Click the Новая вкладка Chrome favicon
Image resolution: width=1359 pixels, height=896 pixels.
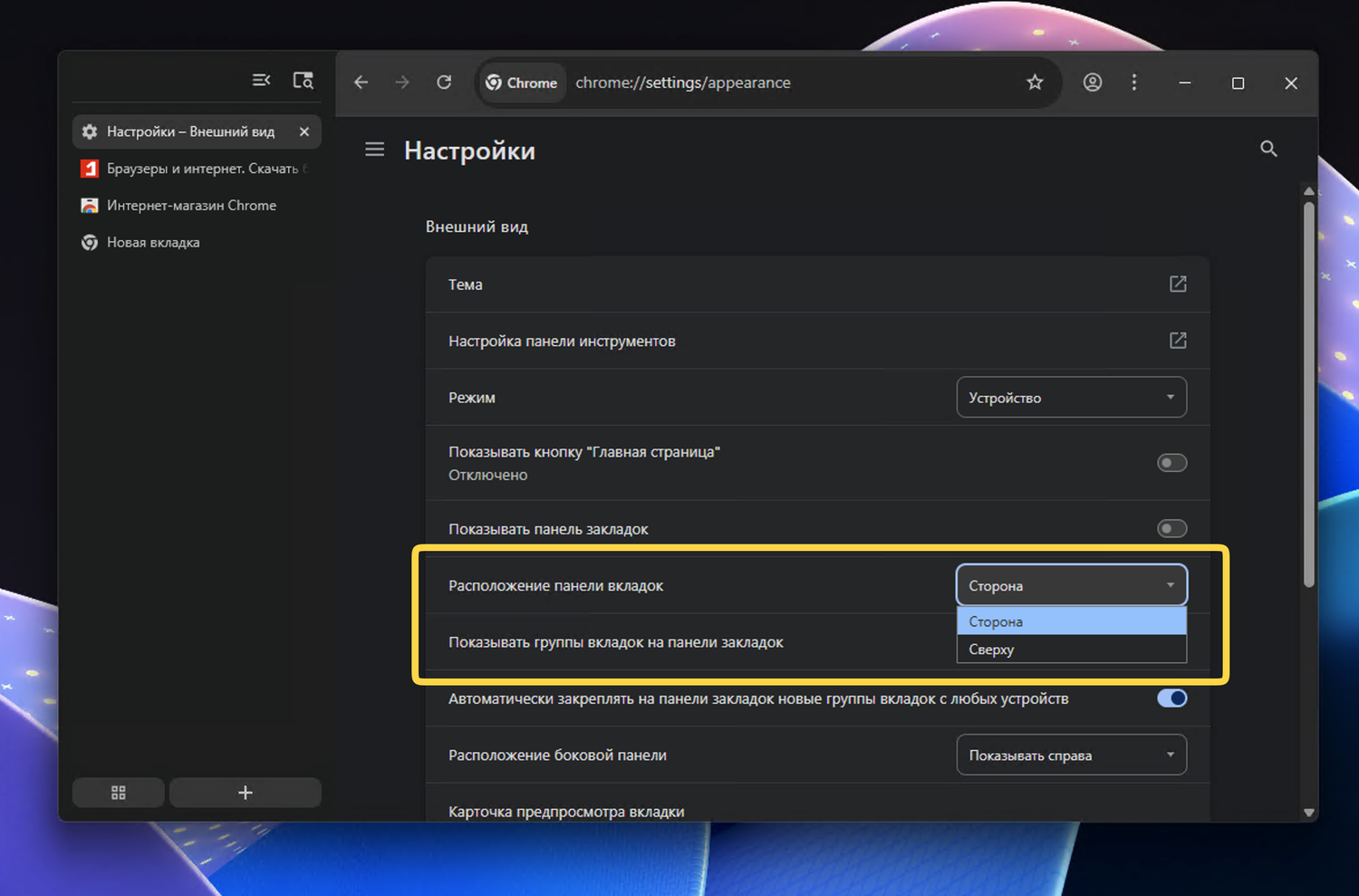[90, 243]
